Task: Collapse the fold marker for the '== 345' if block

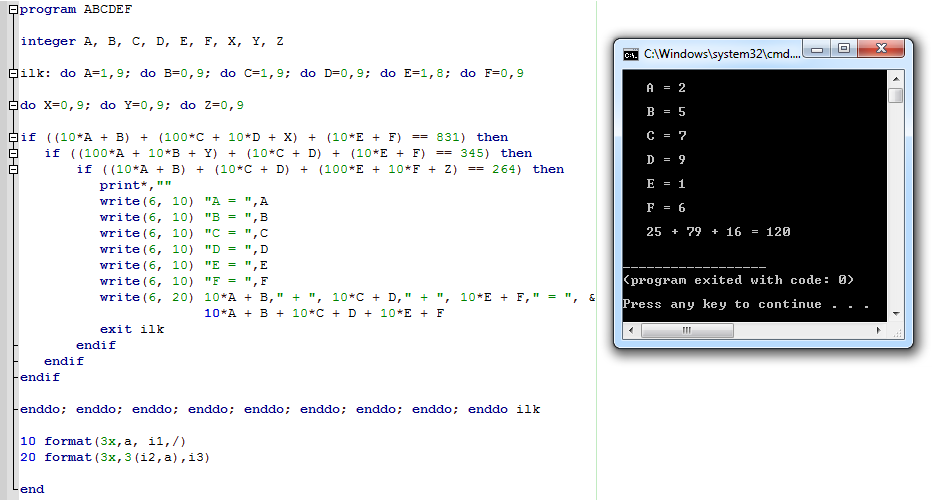Action: coord(13,154)
